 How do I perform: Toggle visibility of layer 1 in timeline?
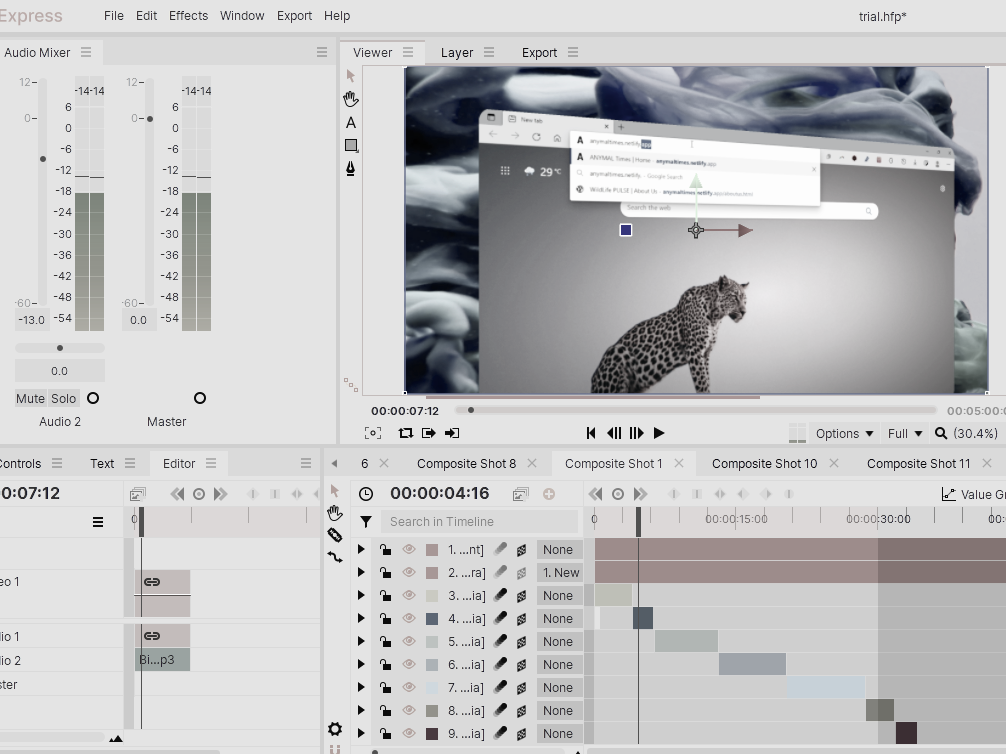coord(409,549)
